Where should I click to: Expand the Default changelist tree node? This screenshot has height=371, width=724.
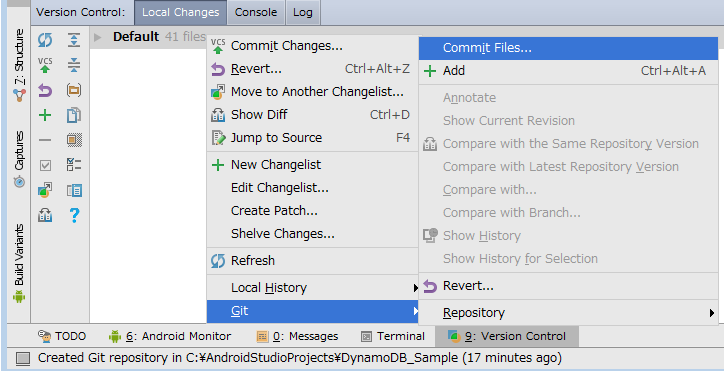[97, 37]
